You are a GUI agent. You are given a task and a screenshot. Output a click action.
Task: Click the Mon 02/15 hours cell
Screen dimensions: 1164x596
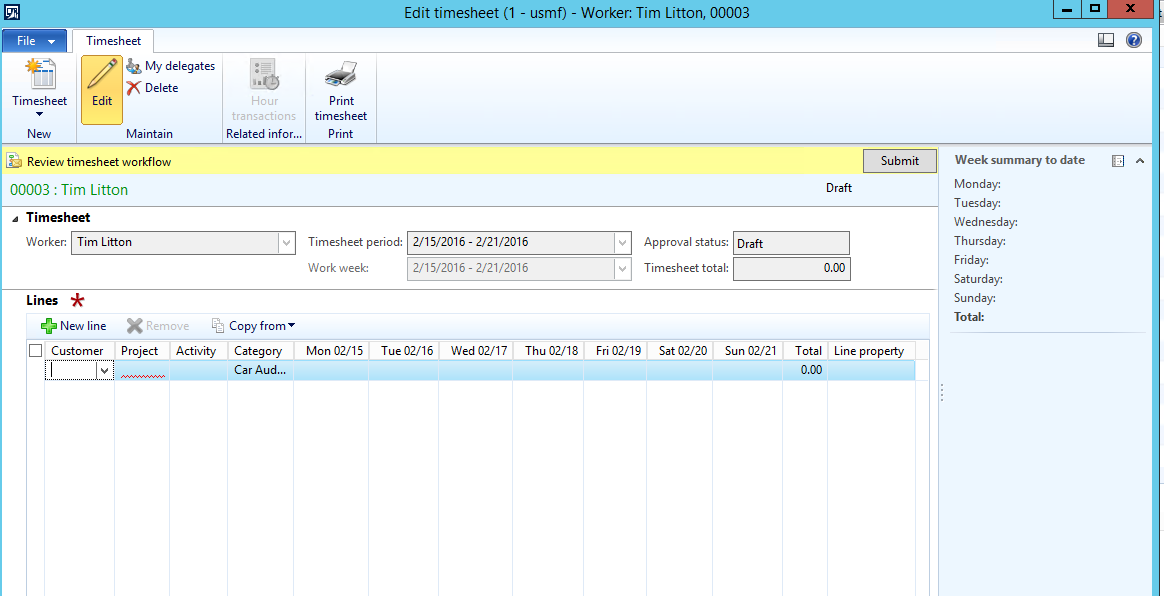pos(331,370)
